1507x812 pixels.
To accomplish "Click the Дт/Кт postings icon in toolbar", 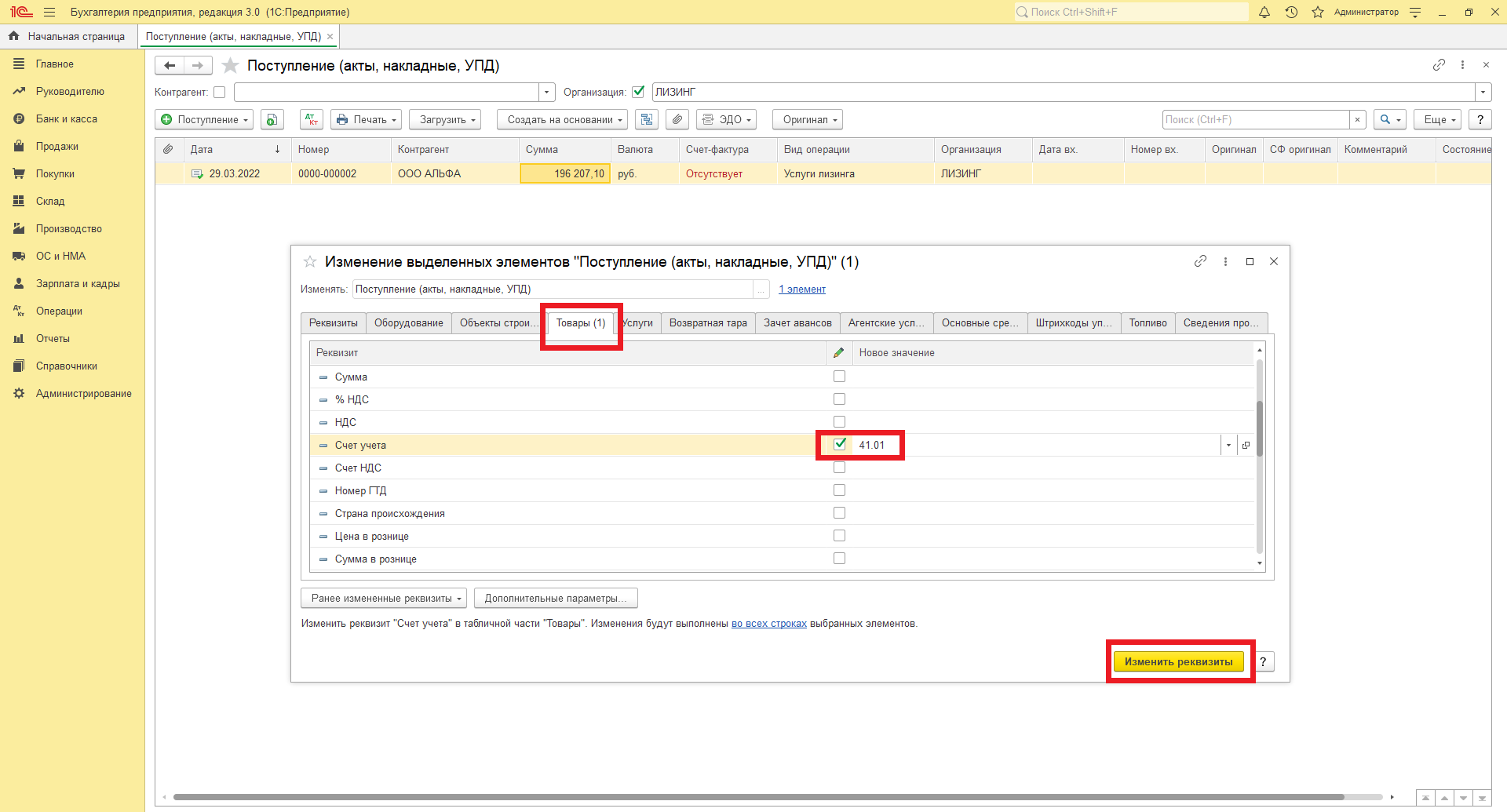I will (x=312, y=119).
